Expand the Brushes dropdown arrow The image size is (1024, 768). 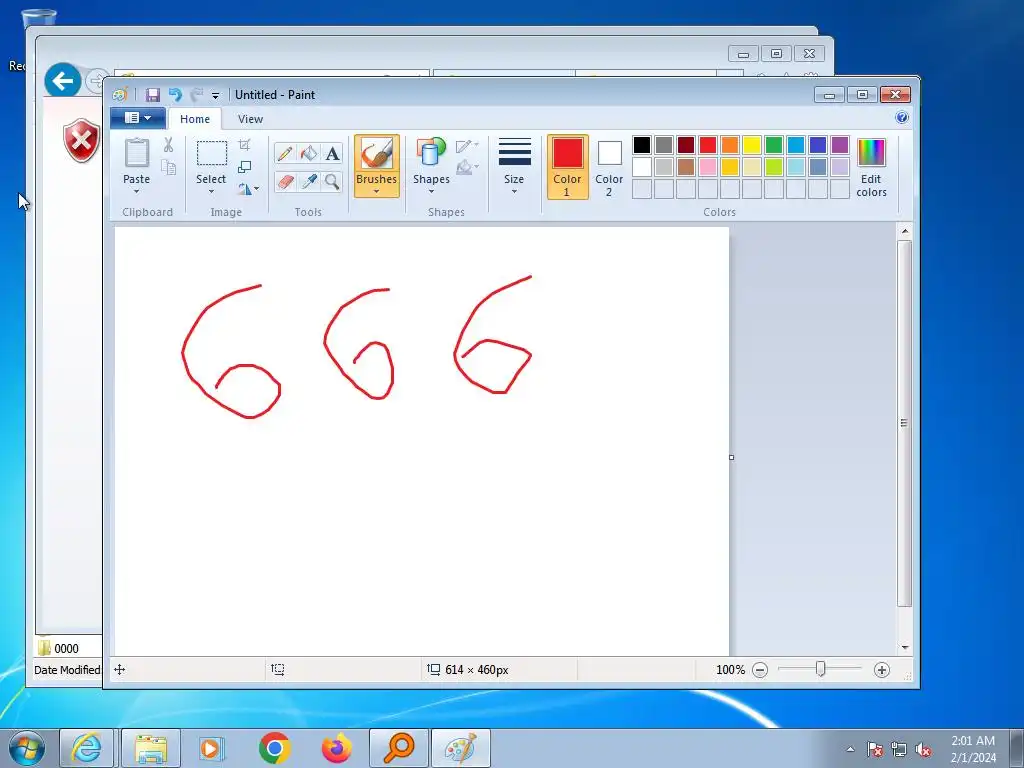(x=377, y=192)
